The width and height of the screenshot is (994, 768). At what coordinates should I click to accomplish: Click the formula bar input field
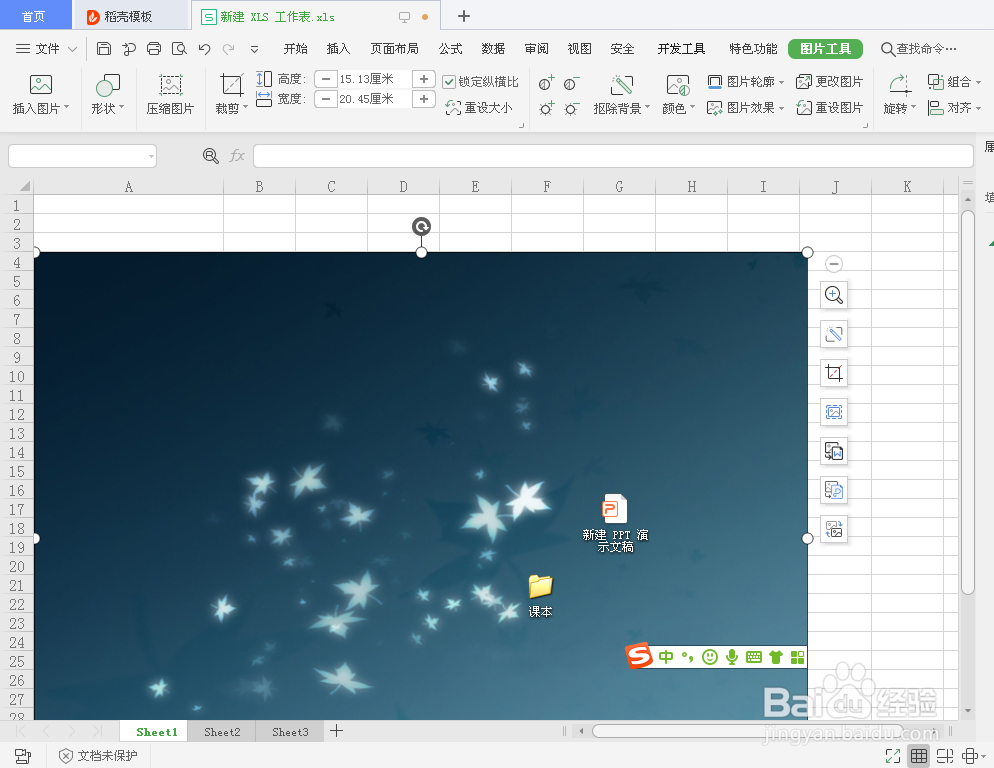(x=613, y=155)
